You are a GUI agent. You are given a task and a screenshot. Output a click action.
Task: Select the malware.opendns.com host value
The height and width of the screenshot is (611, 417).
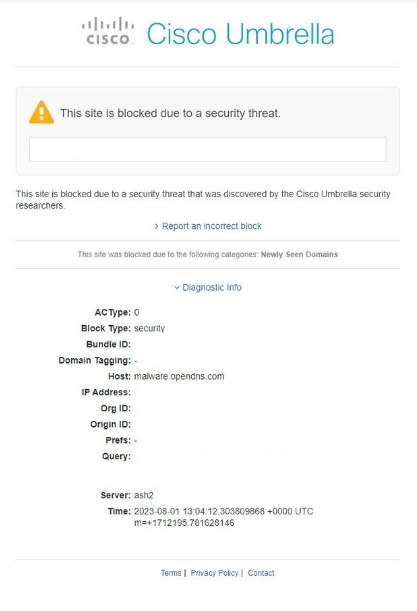tap(179, 376)
